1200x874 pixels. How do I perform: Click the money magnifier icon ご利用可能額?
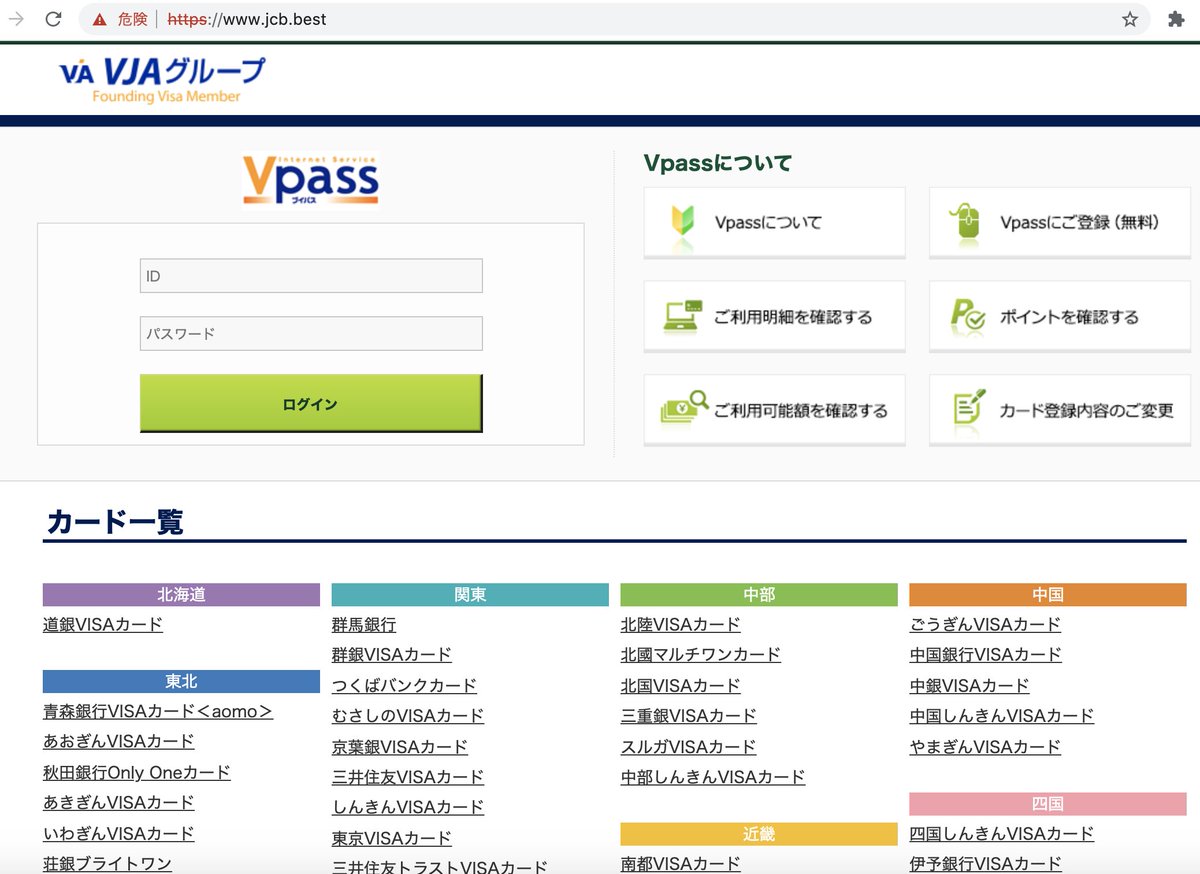684,406
